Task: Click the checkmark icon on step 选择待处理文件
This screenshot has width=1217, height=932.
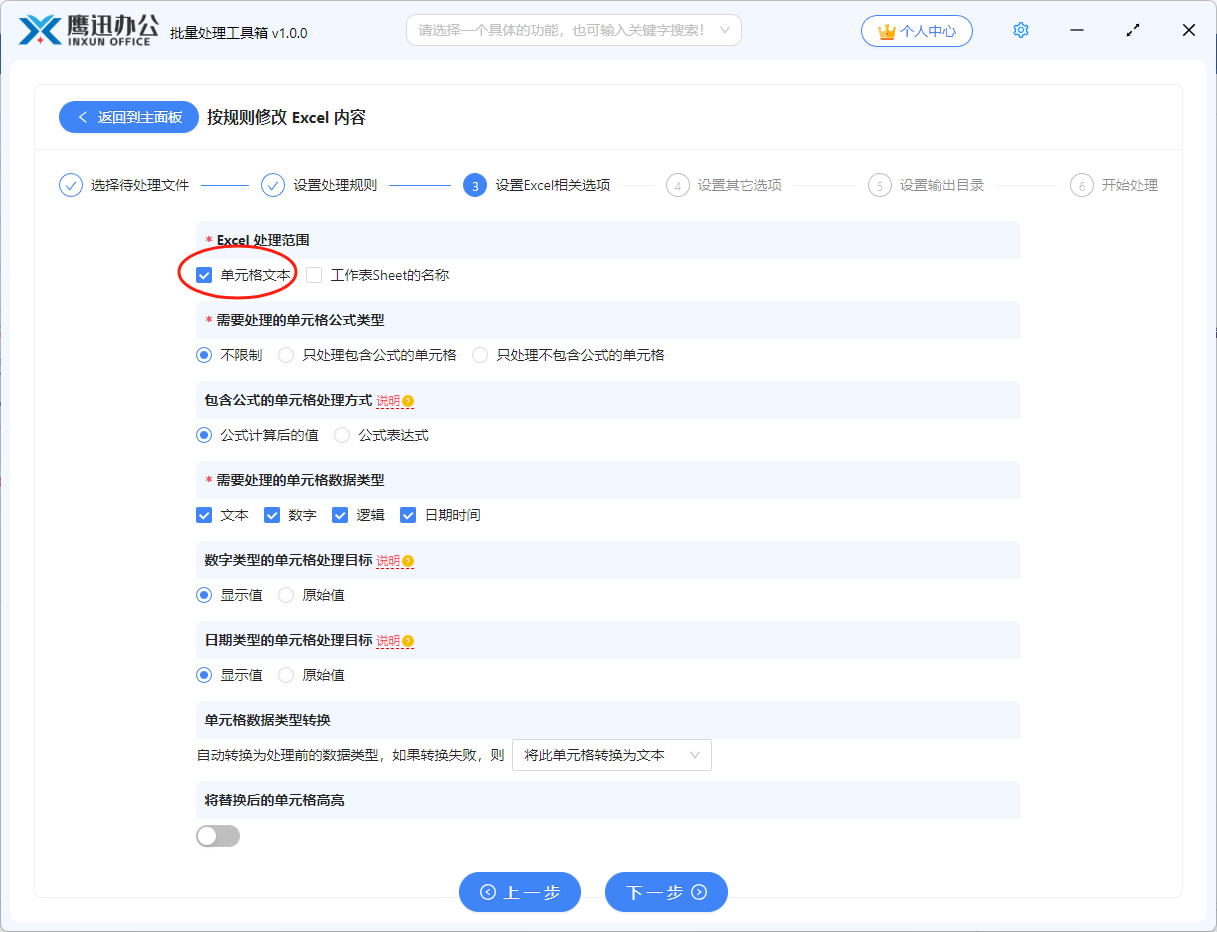Action: pyautogui.click(x=70, y=185)
